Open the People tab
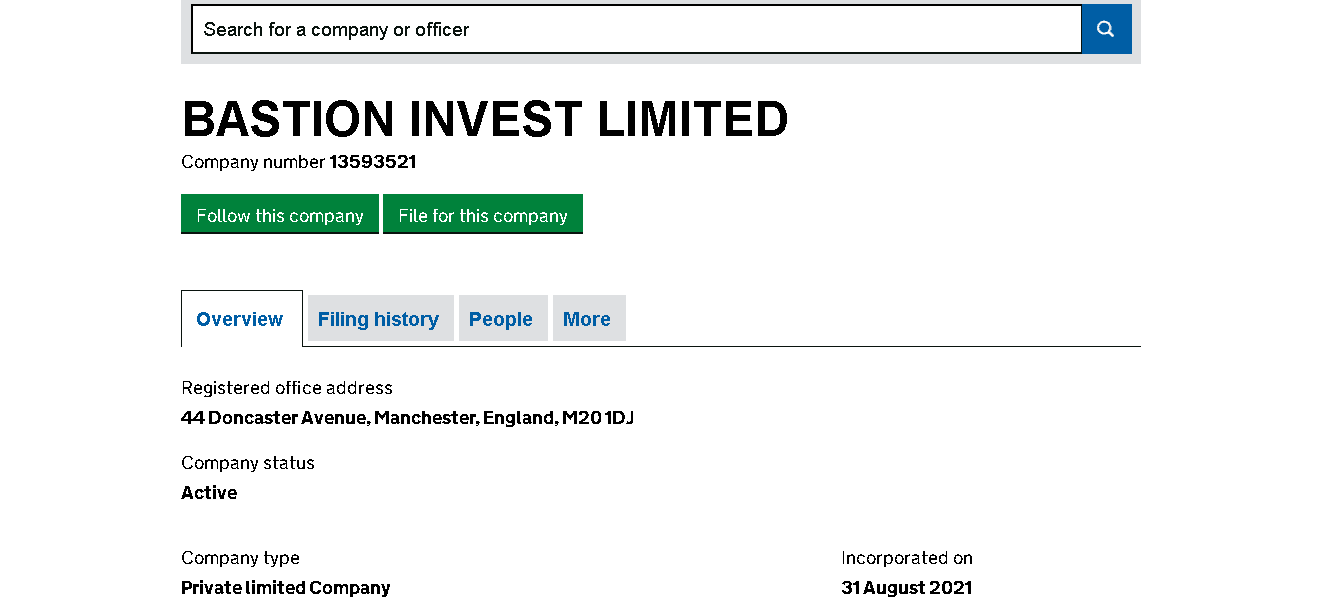The image size is (1326, 615). (x=500, y=319)
